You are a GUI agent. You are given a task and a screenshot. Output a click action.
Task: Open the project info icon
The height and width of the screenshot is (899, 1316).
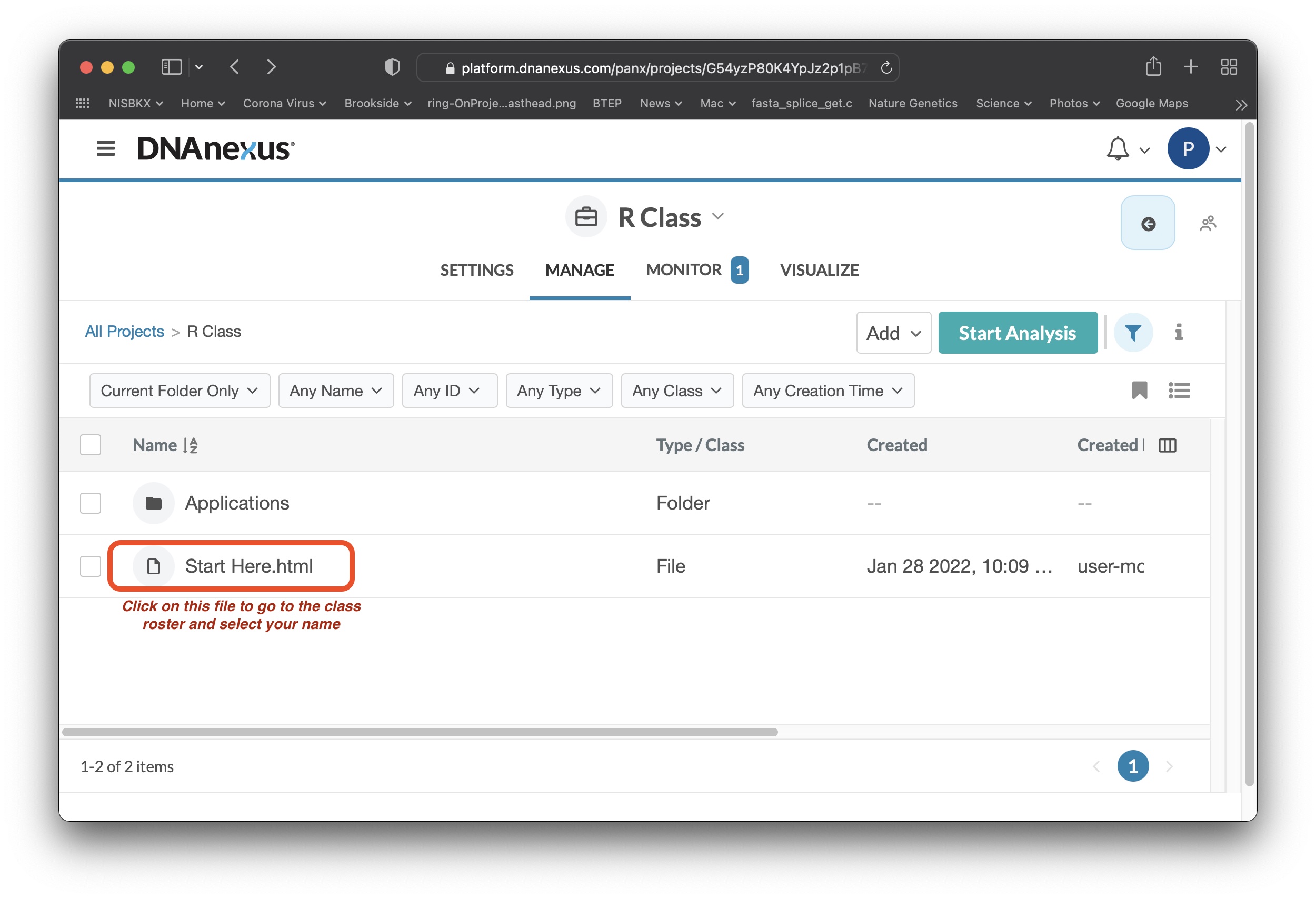1179,333
